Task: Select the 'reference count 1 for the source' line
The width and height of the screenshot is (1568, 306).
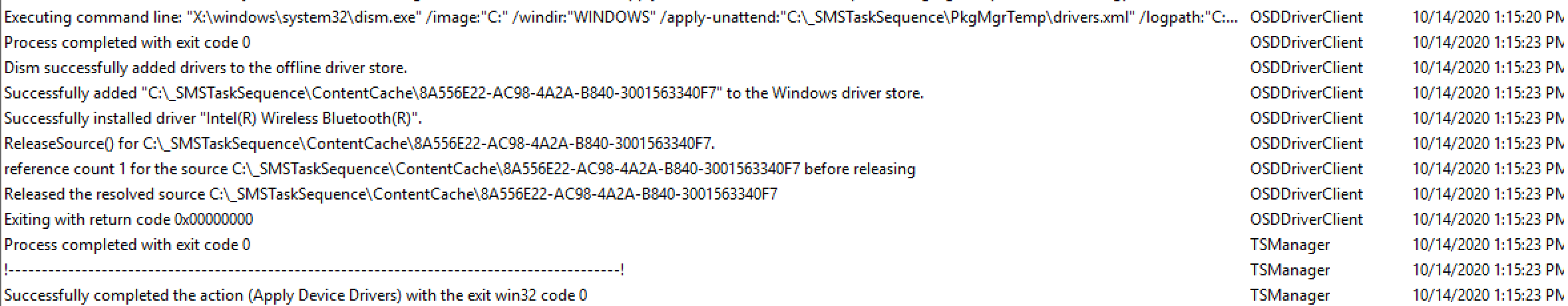Action: tap(459, 169)
